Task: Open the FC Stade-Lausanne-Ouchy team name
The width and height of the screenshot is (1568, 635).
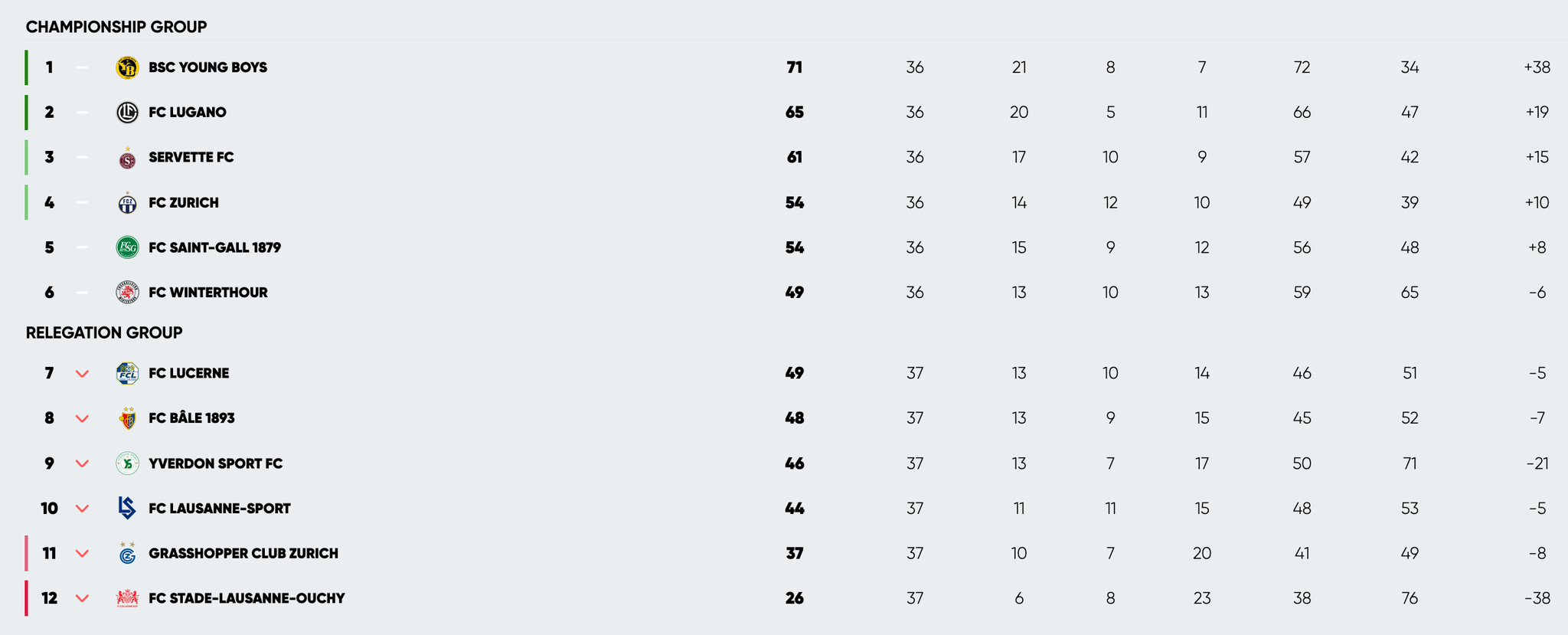Action: coord(247,598)
